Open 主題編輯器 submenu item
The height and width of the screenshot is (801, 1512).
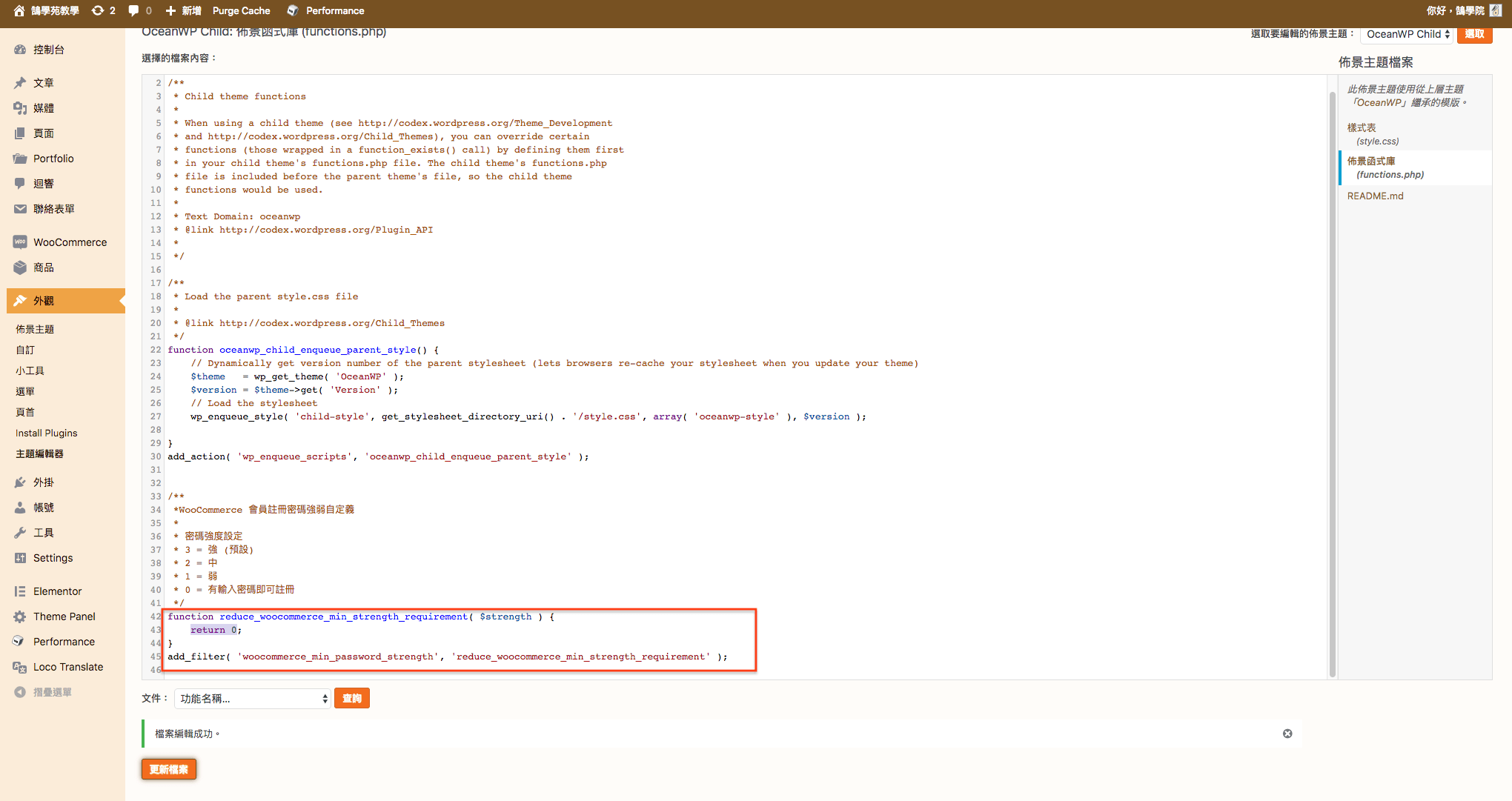(40, 453)
